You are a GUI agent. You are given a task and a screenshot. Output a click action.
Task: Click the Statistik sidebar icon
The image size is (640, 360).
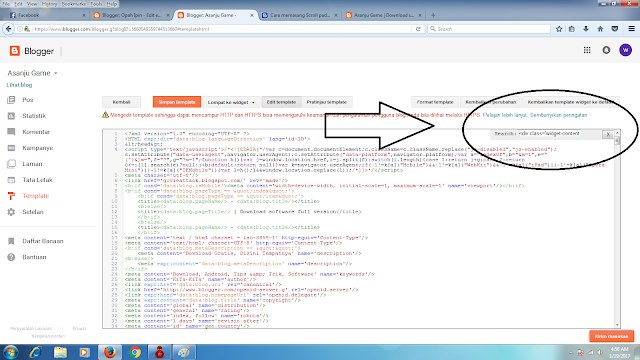tap(11, 116)
